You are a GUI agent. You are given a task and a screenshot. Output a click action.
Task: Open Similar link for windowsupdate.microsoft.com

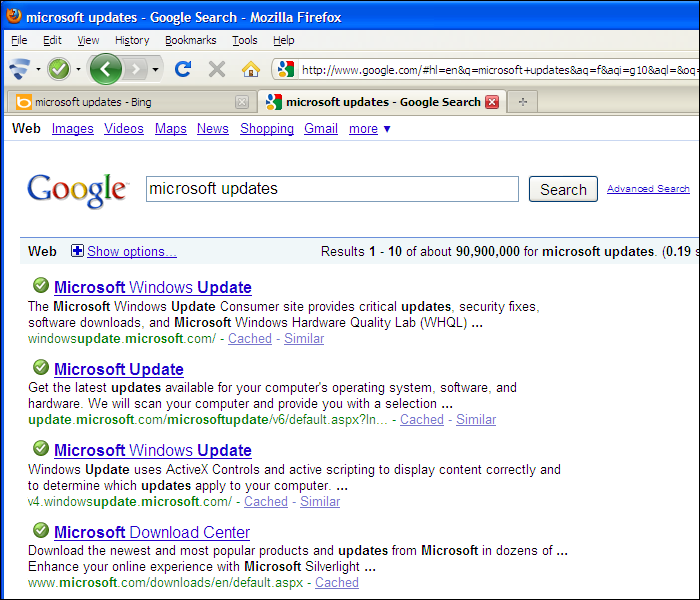coord(304,338)
